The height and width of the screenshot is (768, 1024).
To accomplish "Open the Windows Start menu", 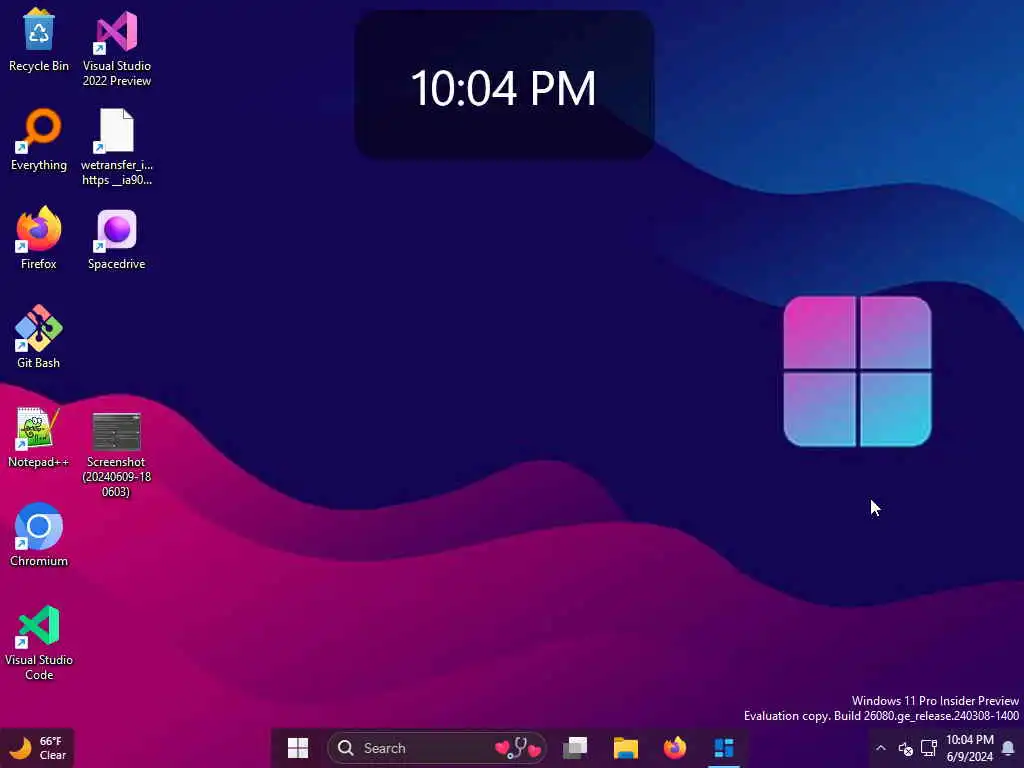I will 298,748.
